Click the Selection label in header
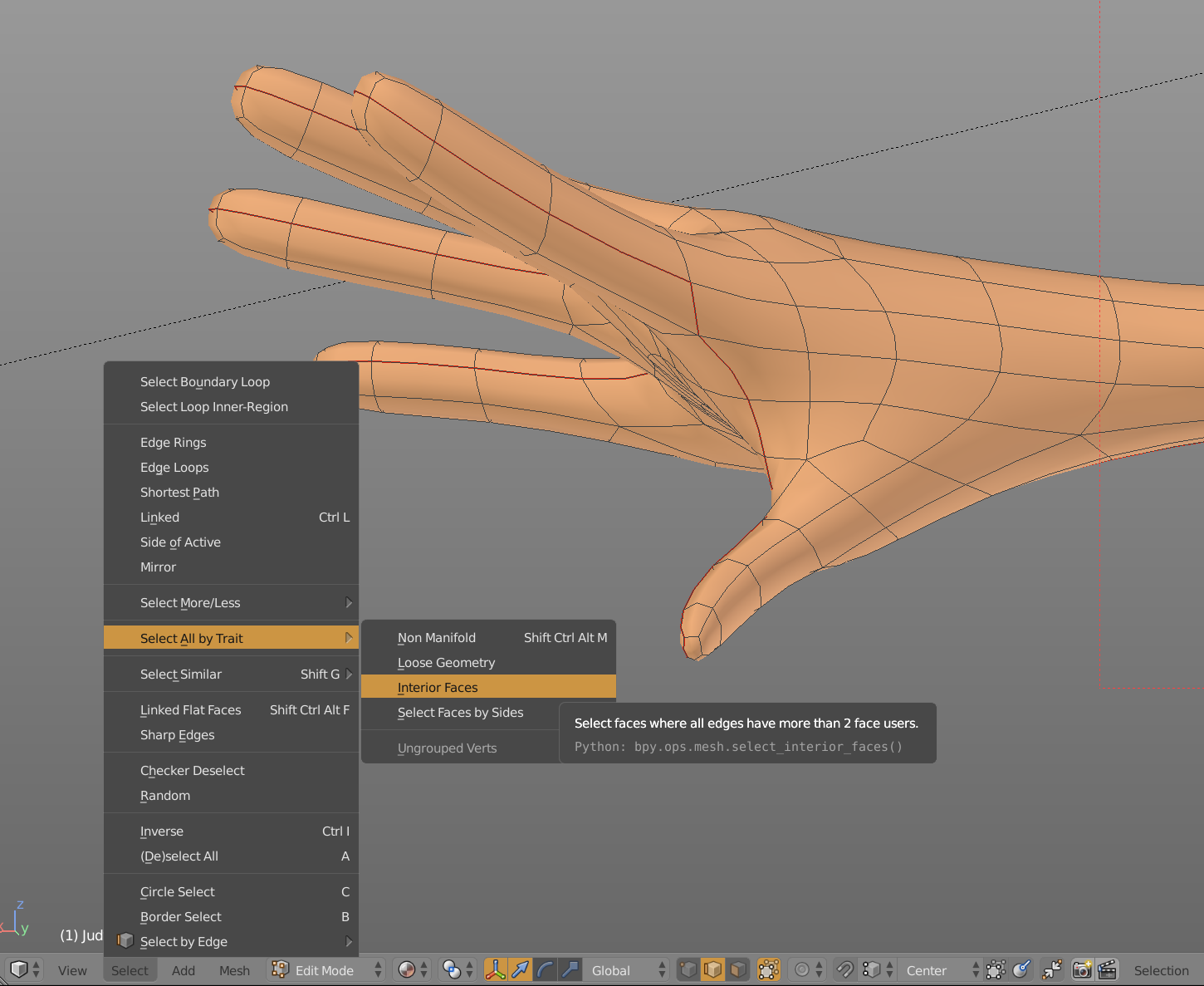The width and height of the screenshot is (1204, 986). point(1161,970)
